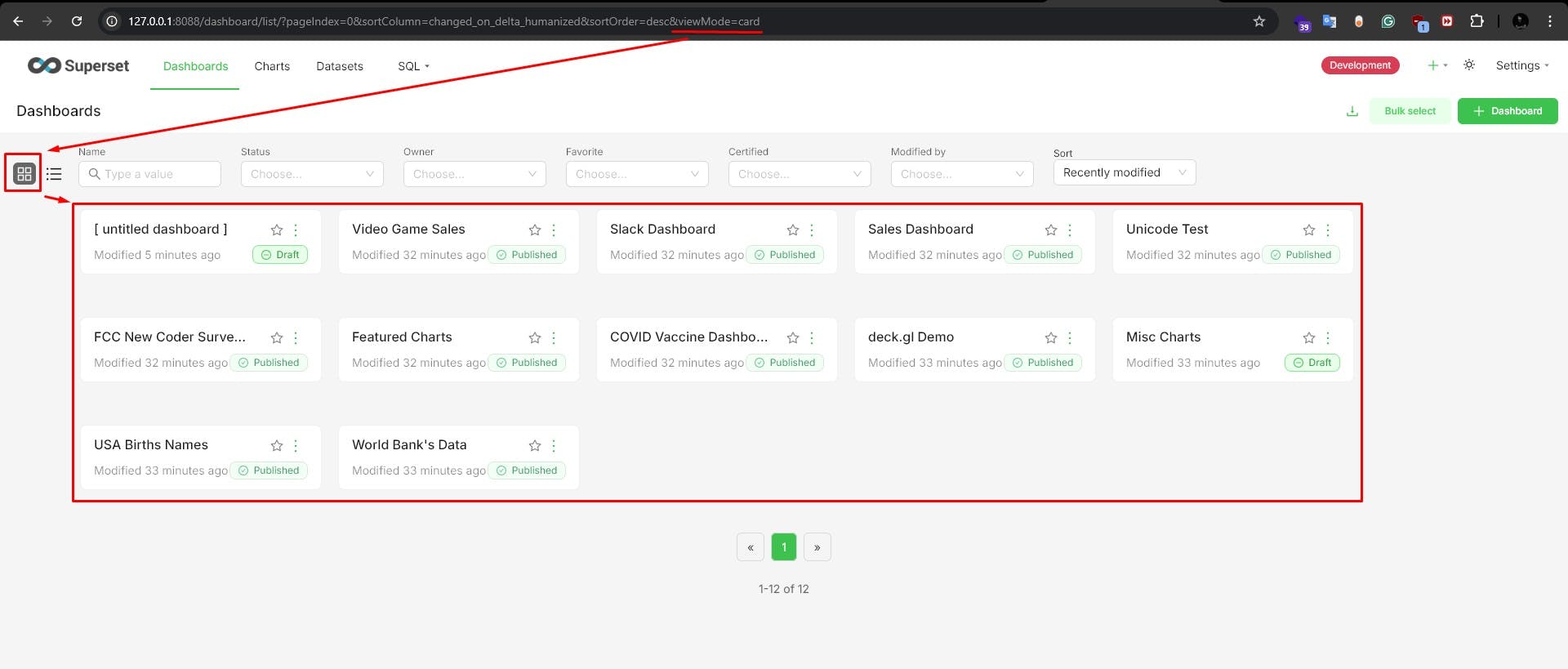The image size is (1568, 669).
Task: Star the deck.gl Demo dashboard
Action: (x=1051, y=338)
